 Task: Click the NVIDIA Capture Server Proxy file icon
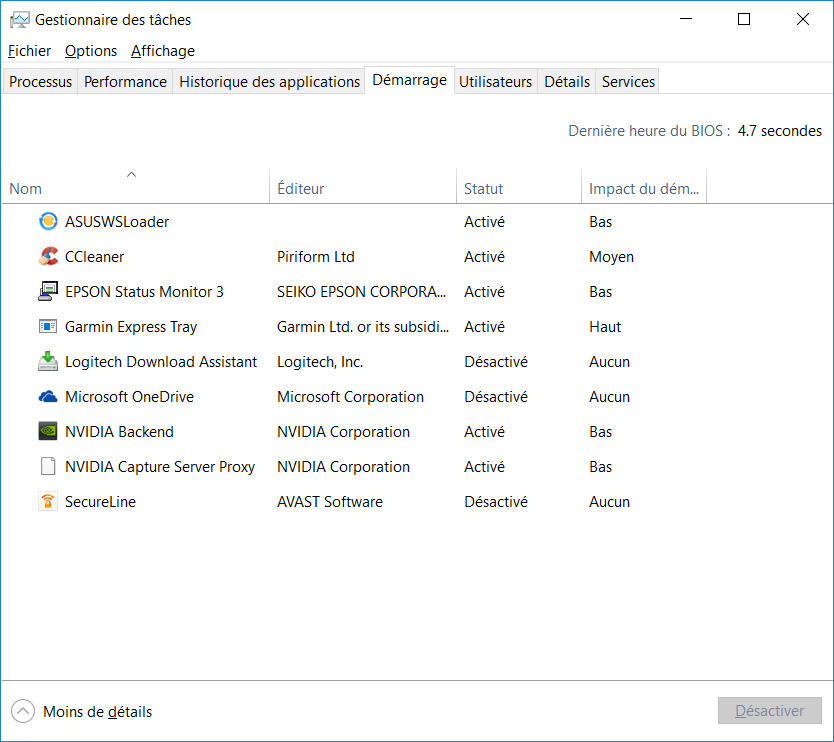(48, 466)
